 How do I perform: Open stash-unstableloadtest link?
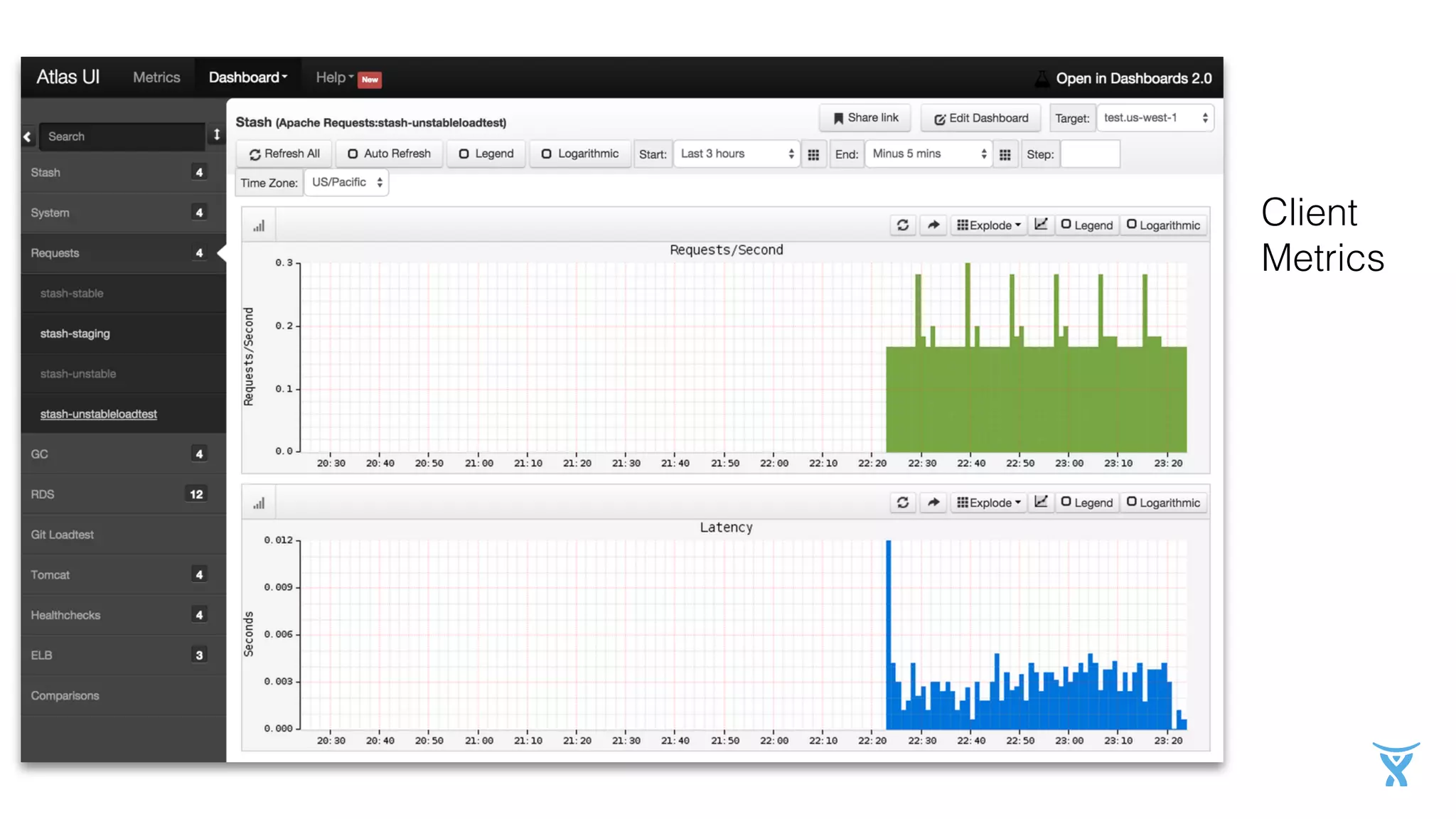(99, 414)
